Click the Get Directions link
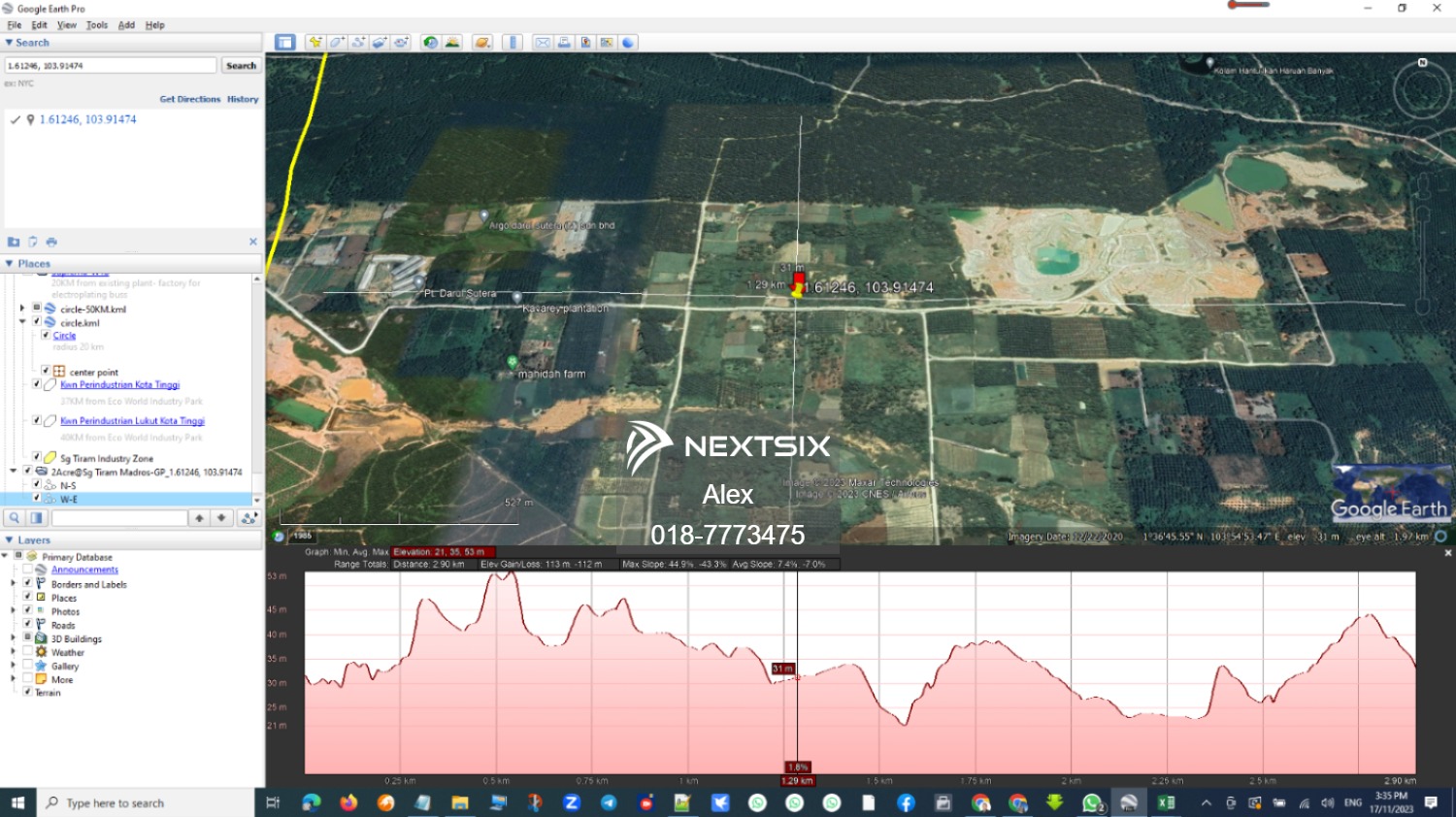This screenshot has height=817, width=1456. [x=189, y=99]
